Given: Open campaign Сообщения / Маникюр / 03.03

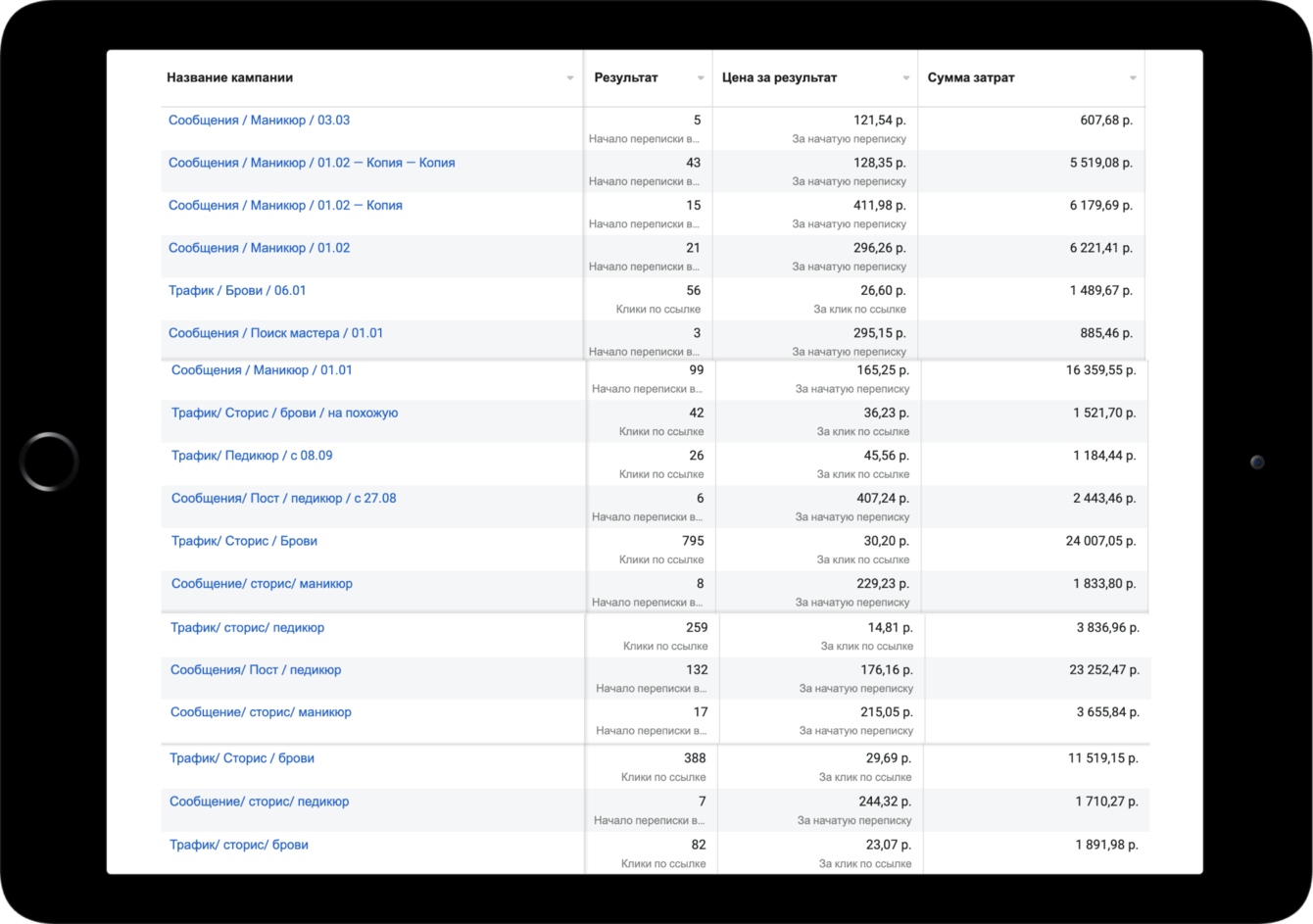Looking at the screenshot, I should (x=259, y=121).
